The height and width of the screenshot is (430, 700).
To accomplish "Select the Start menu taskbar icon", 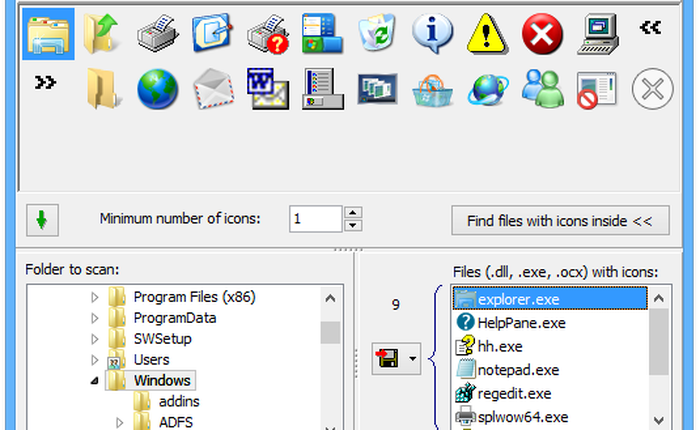I will pyautogui.click(x=322, y=34).
